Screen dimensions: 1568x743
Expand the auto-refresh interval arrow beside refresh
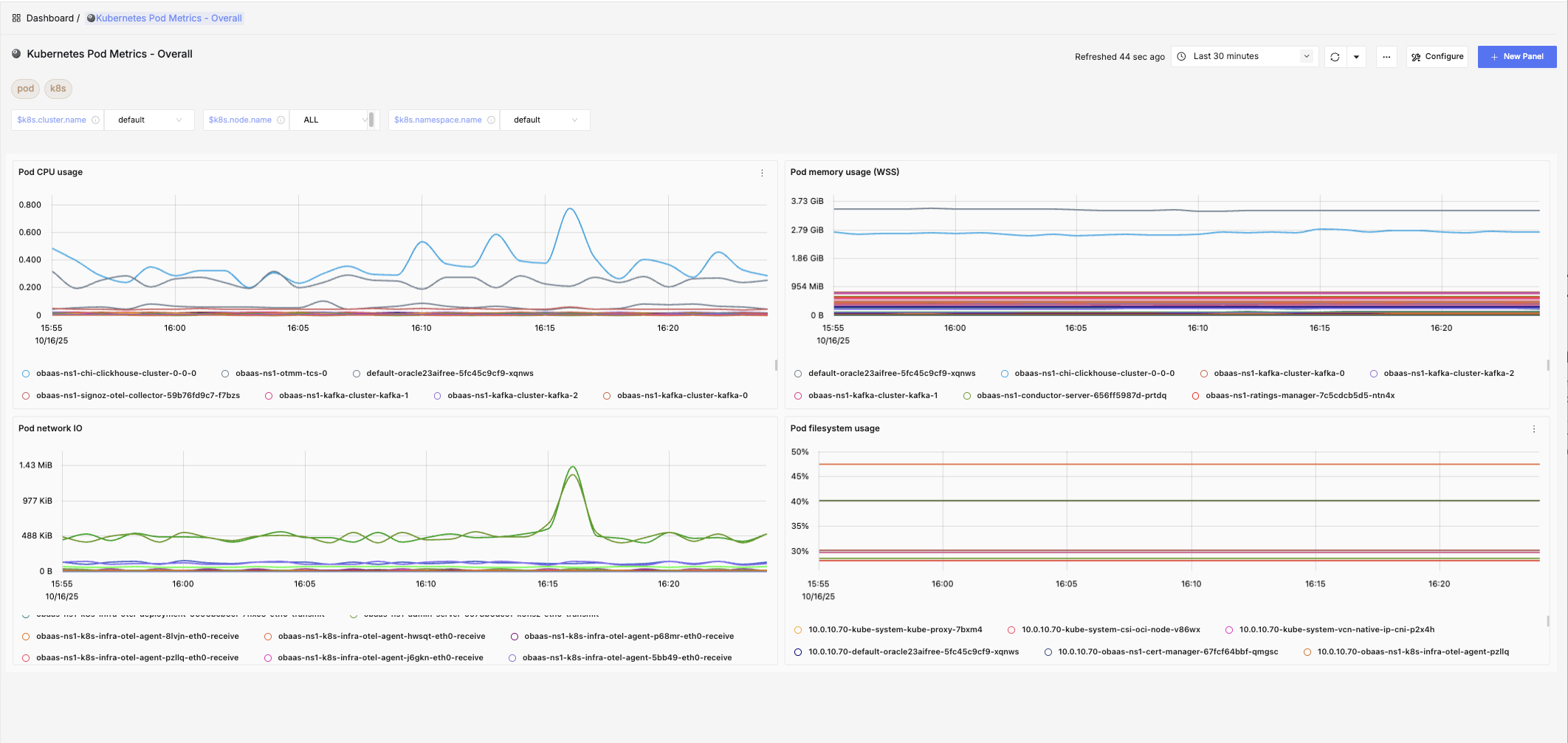[1355, 56]
